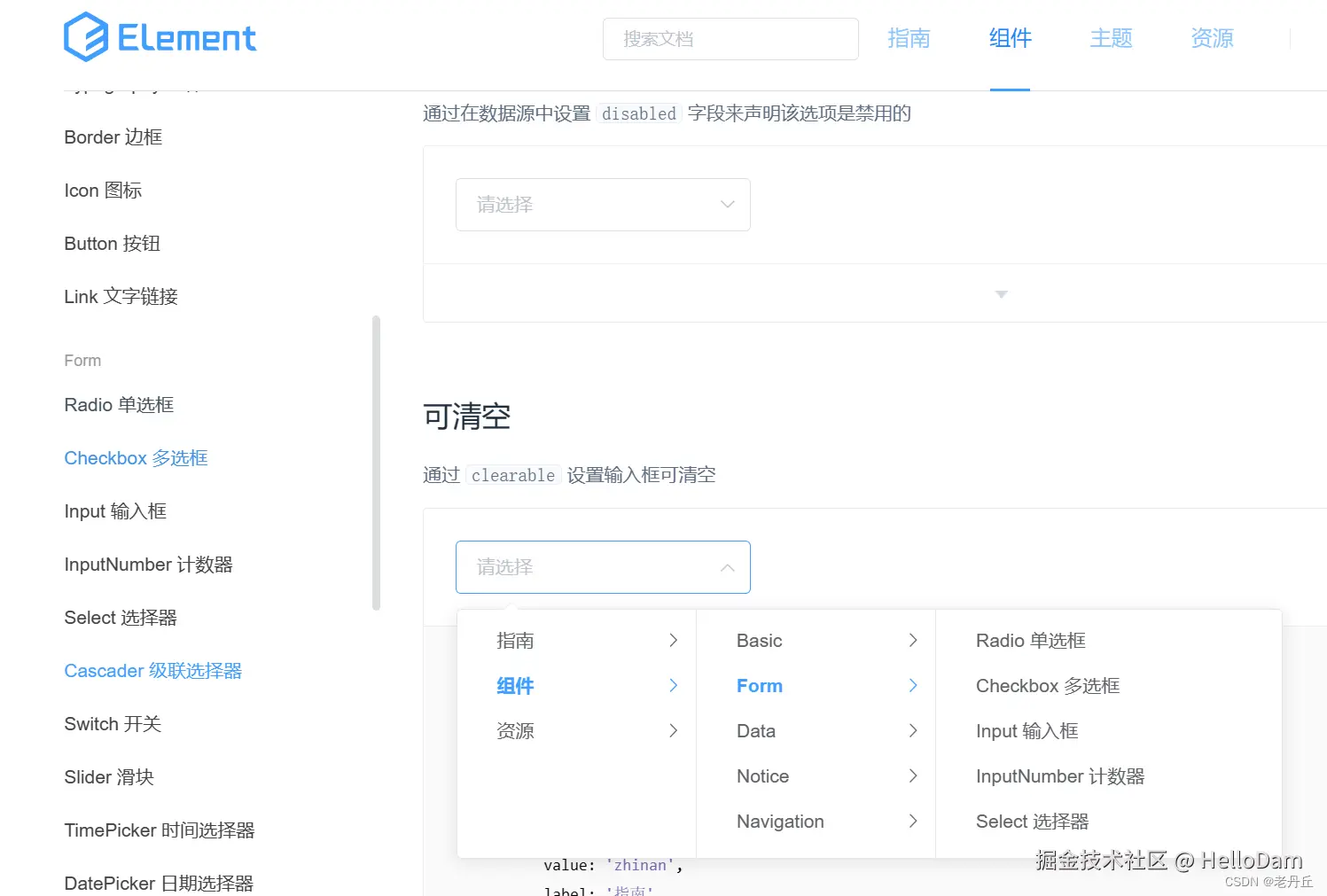The width and height of the screenshot is (1327, 896).
Task: Open the 指南 top navigation tab
Action: pyautogui.click(x=909, y=38)
